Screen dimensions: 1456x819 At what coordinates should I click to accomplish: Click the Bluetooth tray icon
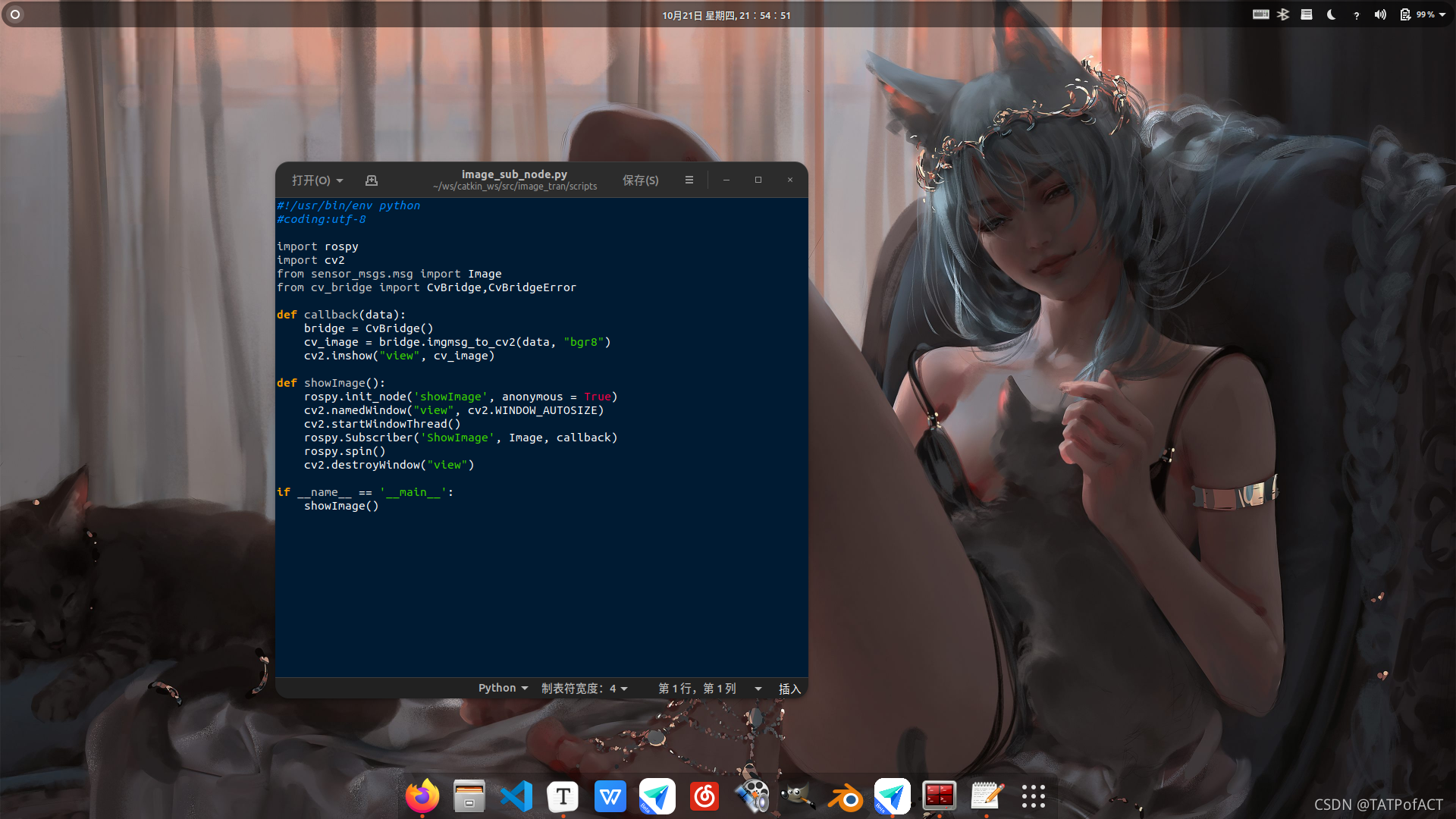coord(1283,14)
